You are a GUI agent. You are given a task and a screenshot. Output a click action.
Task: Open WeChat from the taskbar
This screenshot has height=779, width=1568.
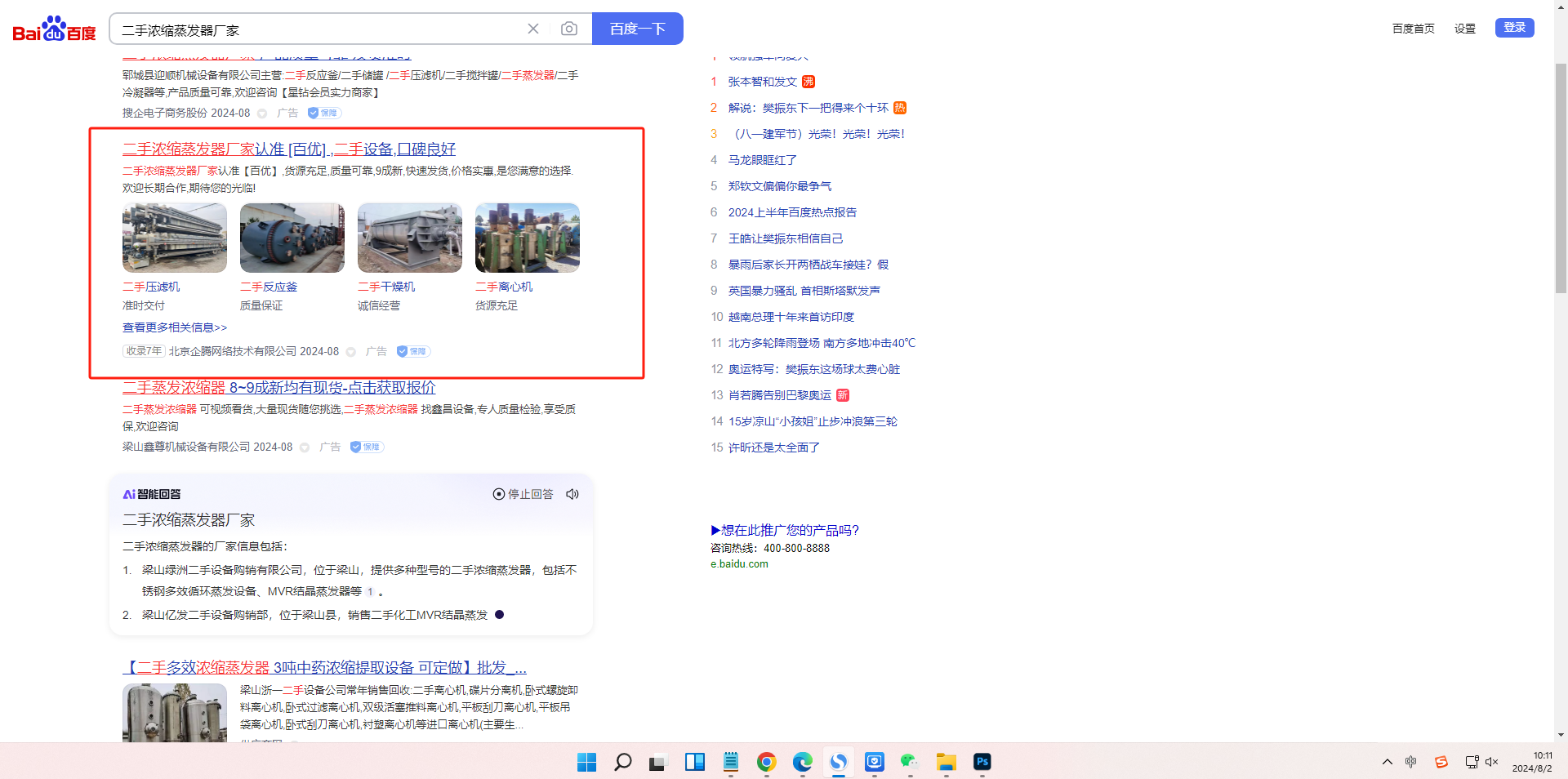point(910,762)
